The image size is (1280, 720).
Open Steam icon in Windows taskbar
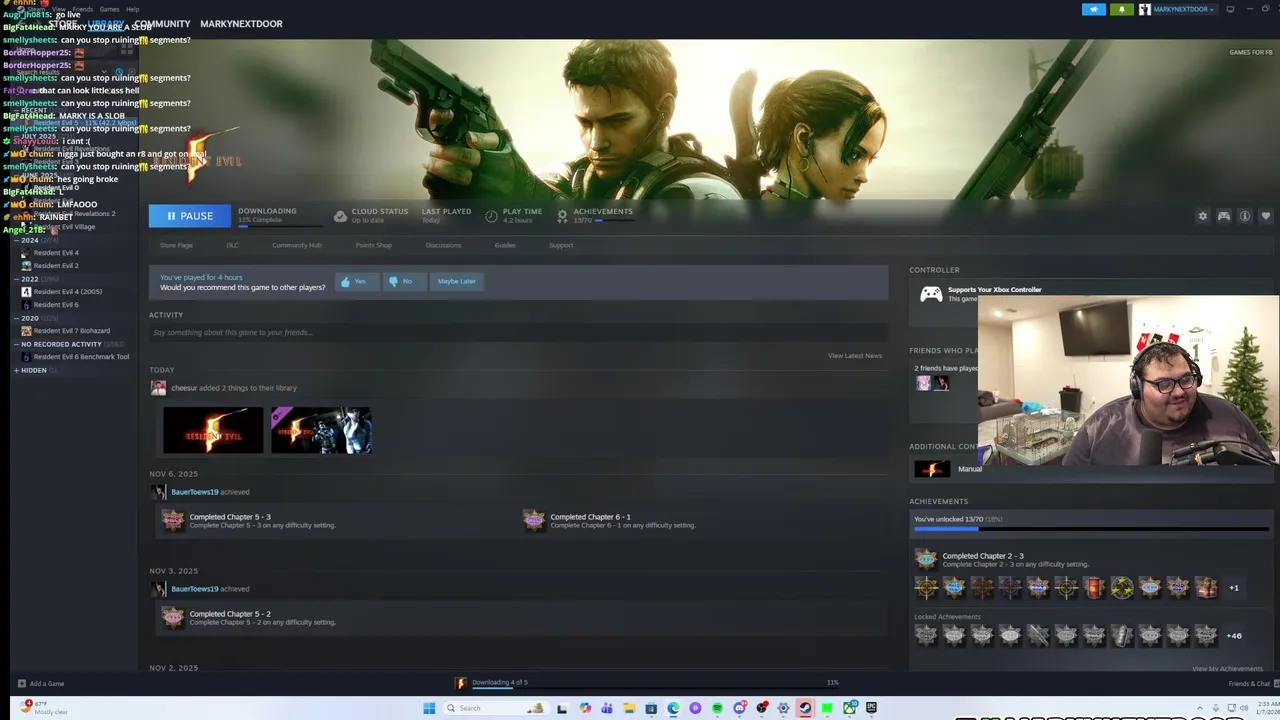click(805, 708)
